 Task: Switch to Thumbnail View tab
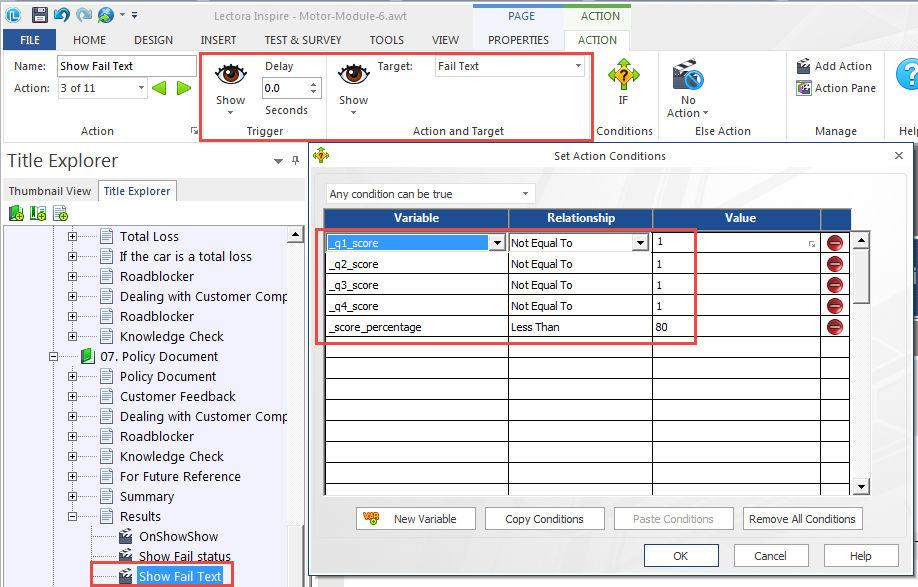[50, 191]
